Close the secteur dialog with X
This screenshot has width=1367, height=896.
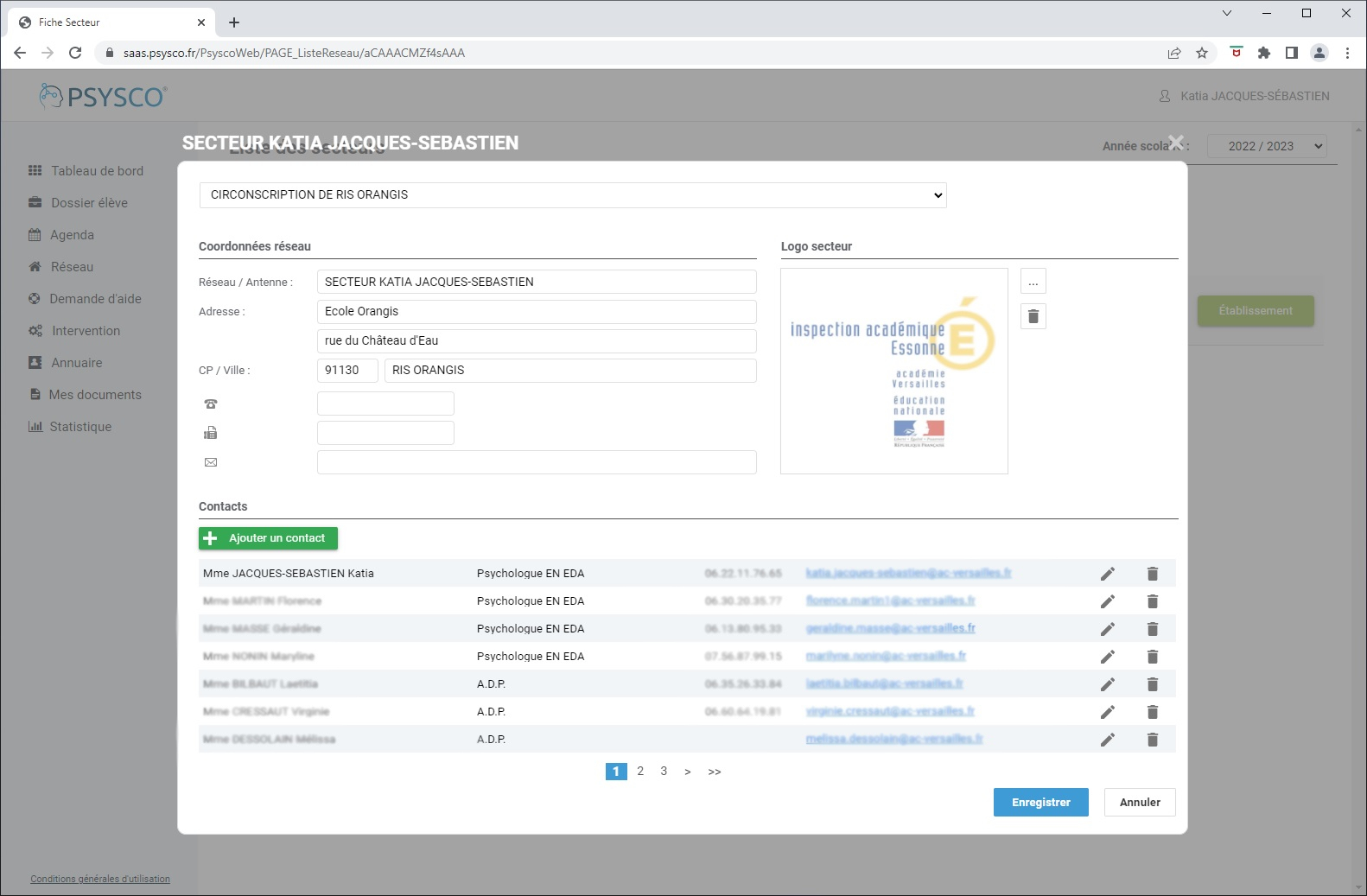coord(1175,143)
